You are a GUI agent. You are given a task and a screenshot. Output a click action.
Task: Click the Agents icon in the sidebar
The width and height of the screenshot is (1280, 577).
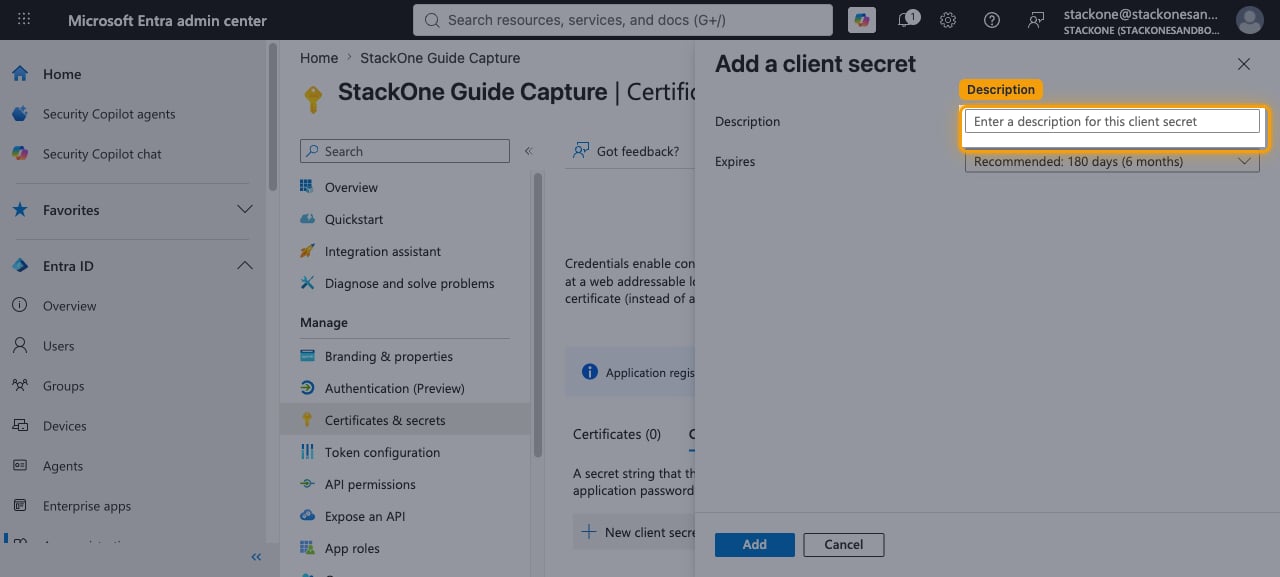pyautogui.click(x=19, y=466)
